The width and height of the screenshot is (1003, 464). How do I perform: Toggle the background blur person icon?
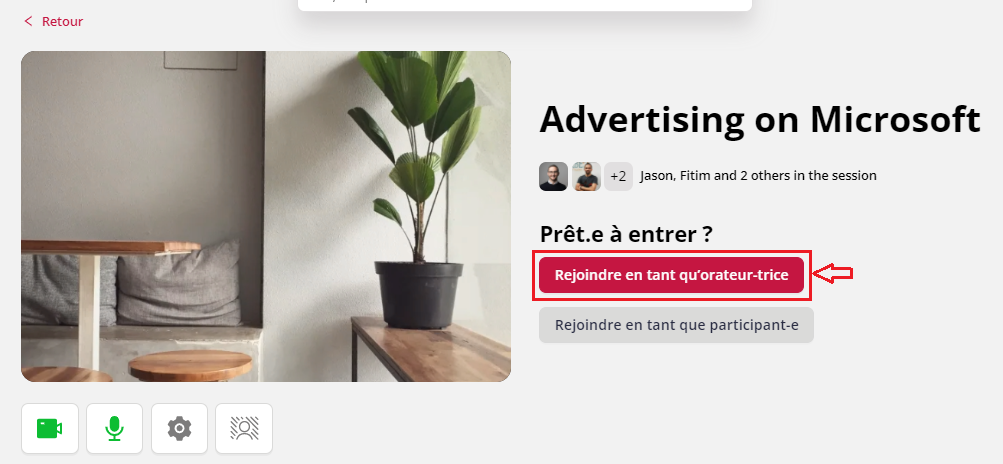pos(244,428)
